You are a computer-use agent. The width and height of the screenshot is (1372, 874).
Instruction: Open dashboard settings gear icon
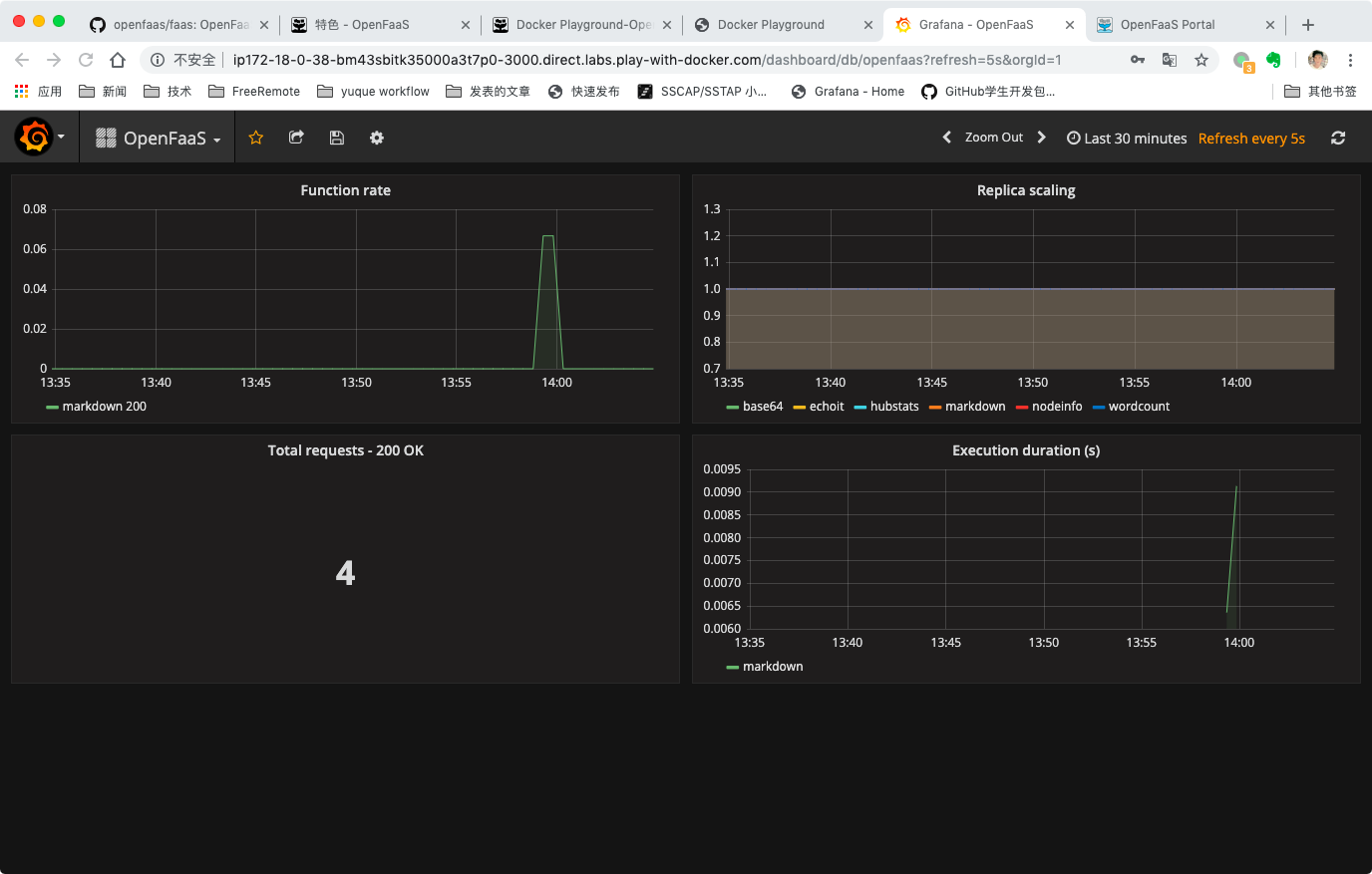coord(377,138)
